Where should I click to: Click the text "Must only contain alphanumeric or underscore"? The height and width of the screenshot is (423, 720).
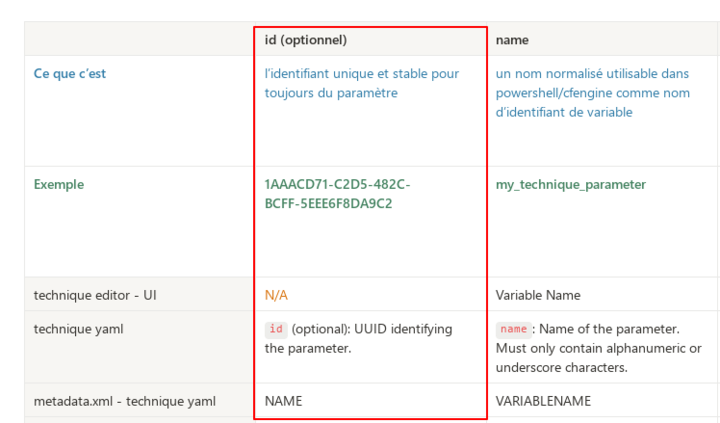point(598,358)
